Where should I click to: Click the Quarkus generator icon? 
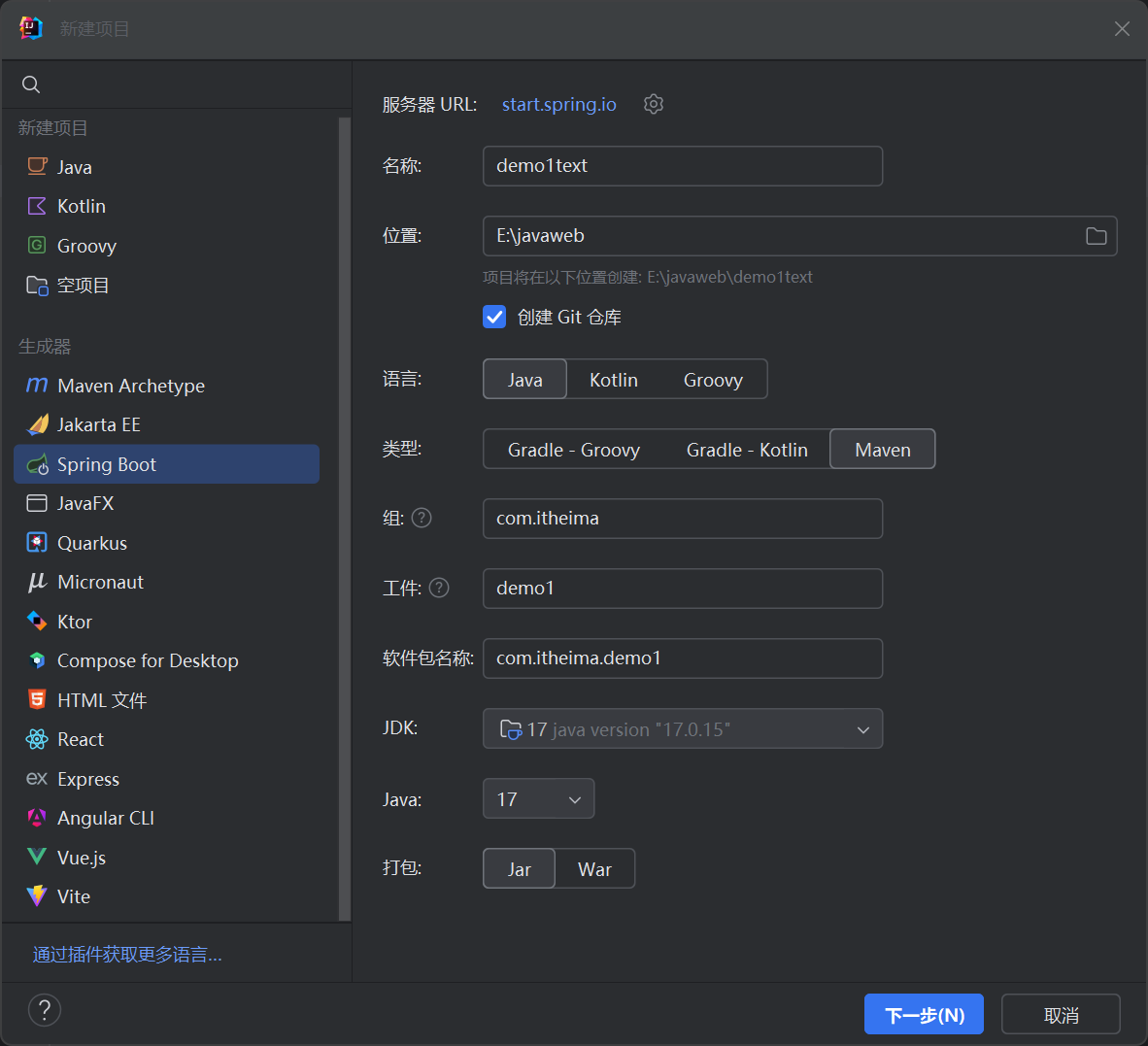(x=37, y=542)
